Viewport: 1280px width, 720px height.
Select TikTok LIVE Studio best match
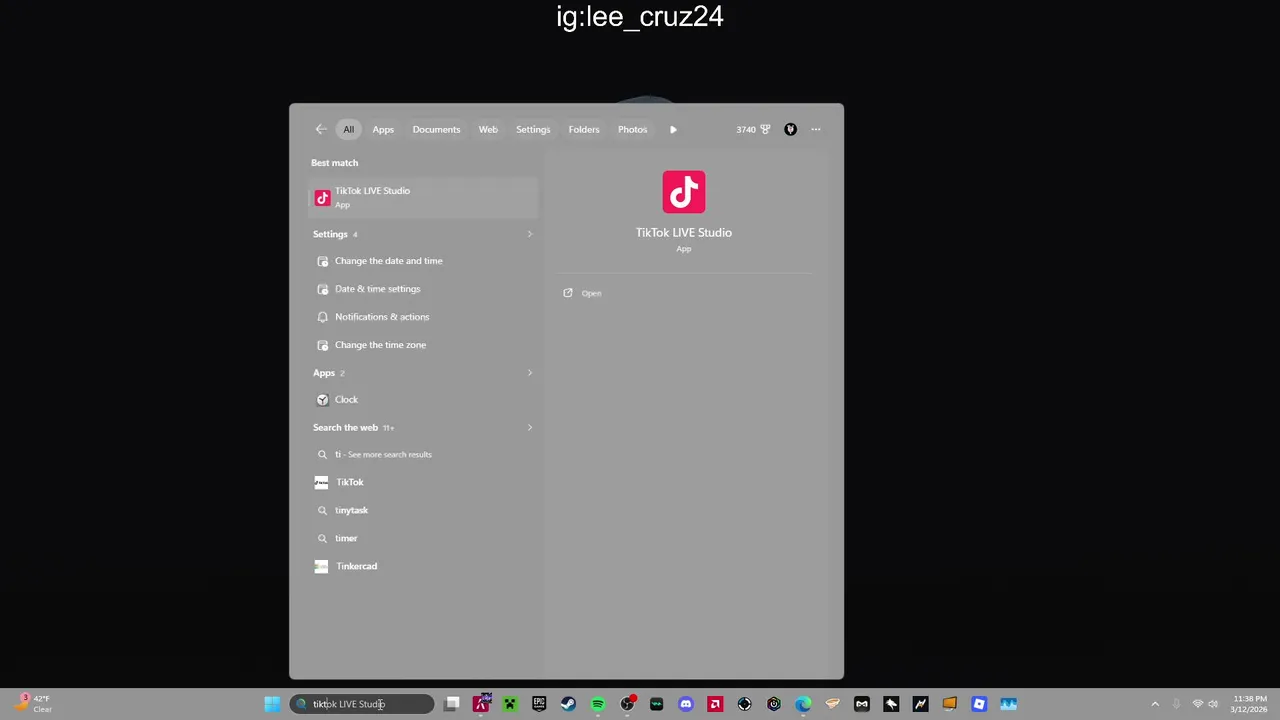coord(424,197)
